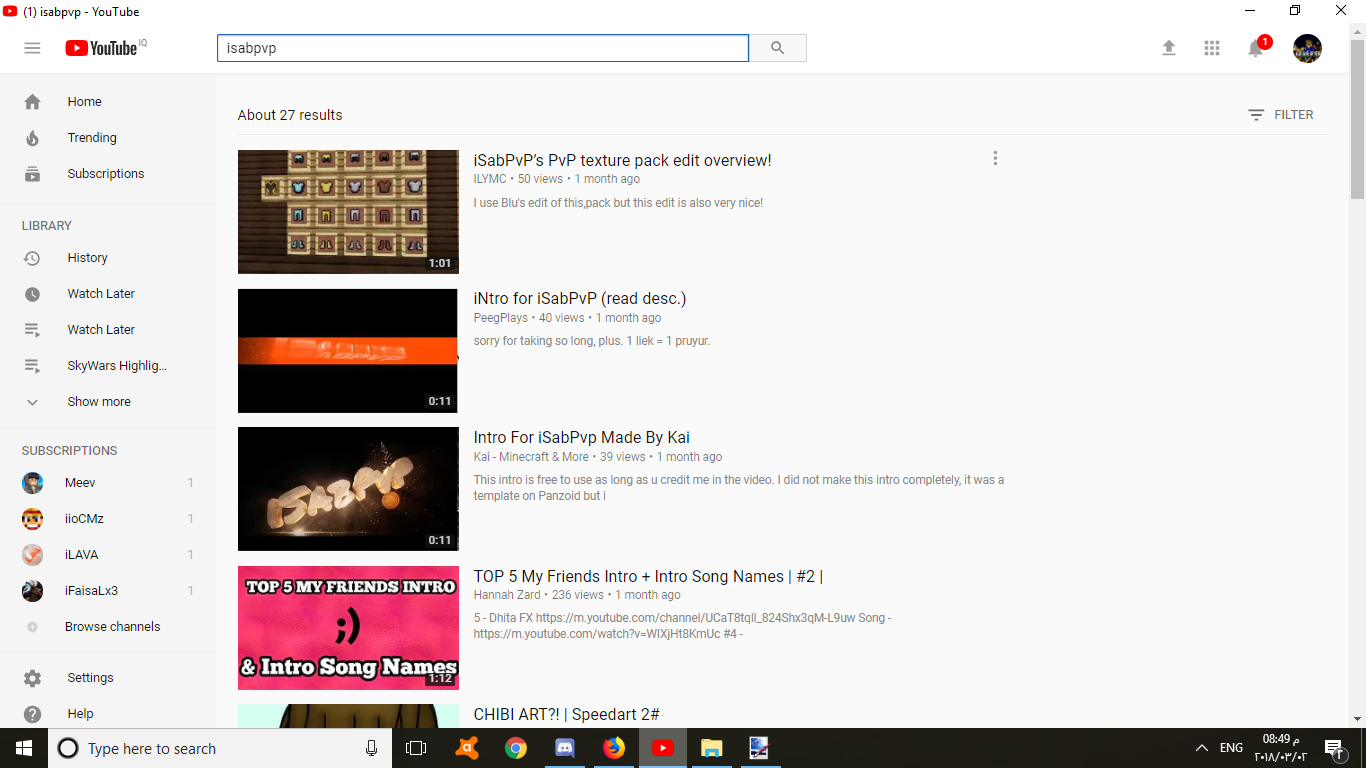Click the YouTube logo
Screen dimensions: 1366x768
tap(102, 48)
